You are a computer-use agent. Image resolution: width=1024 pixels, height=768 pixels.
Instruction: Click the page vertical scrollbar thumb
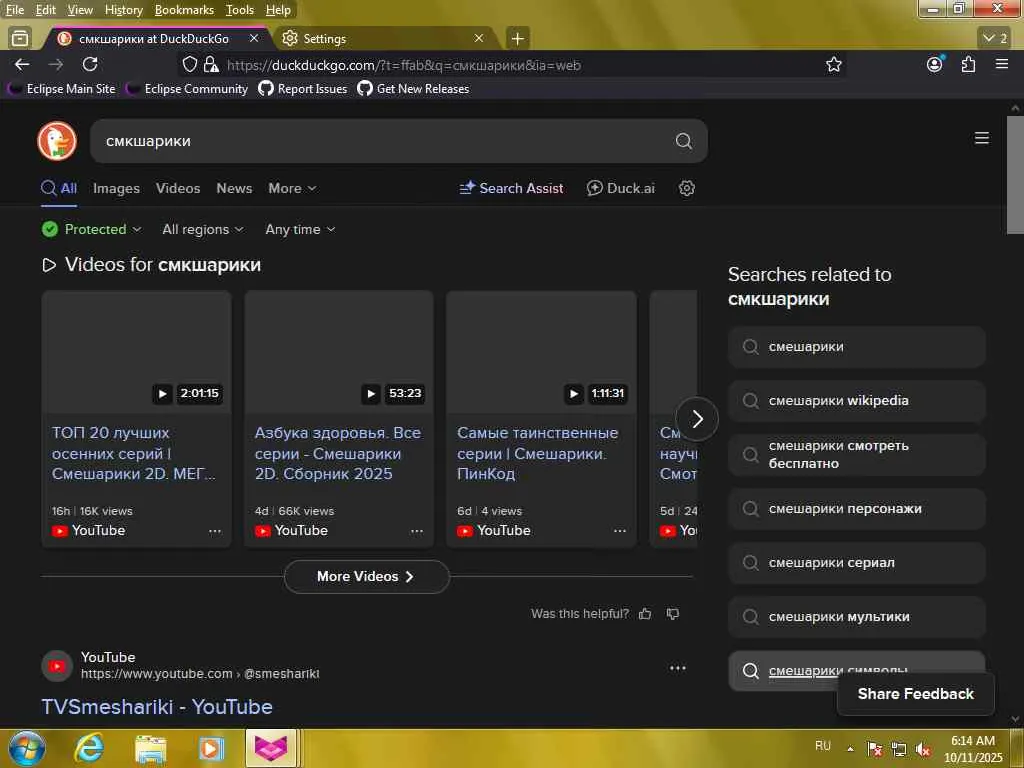(x=1014, y=174)
